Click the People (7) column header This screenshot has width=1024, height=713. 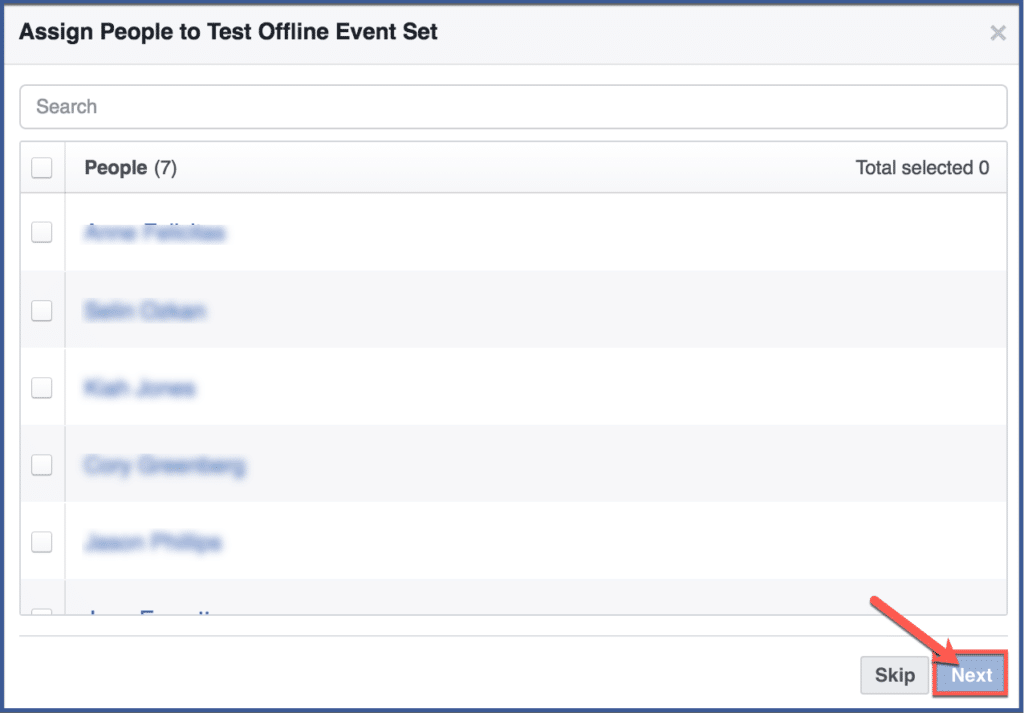tap(130, 167)
